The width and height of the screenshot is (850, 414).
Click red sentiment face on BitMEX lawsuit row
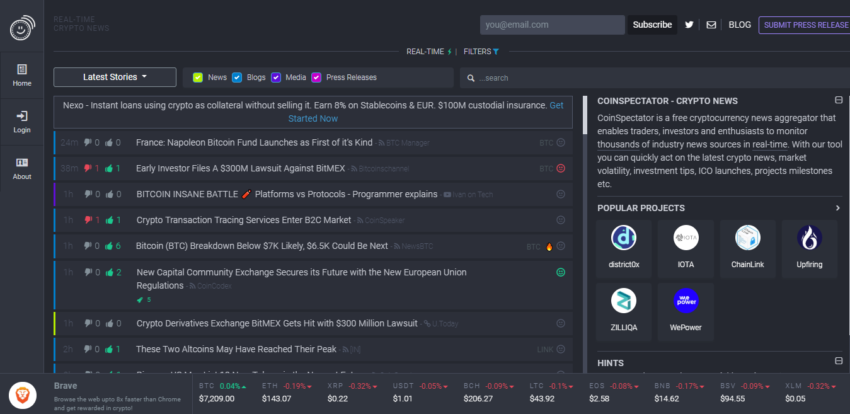(561, 169)
